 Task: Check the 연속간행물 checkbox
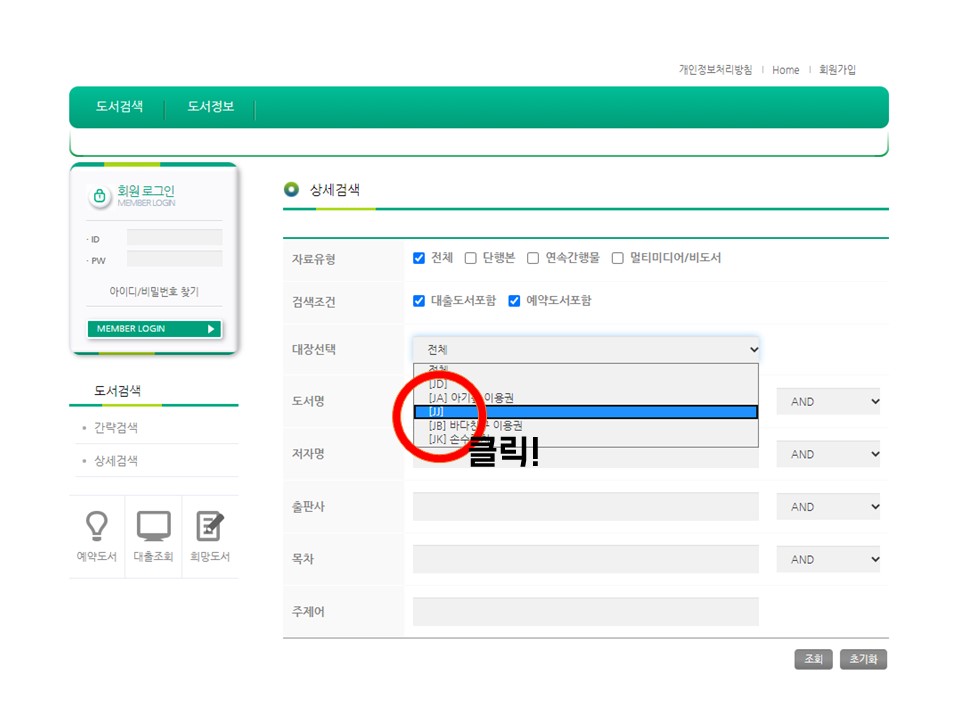(533, 258)
